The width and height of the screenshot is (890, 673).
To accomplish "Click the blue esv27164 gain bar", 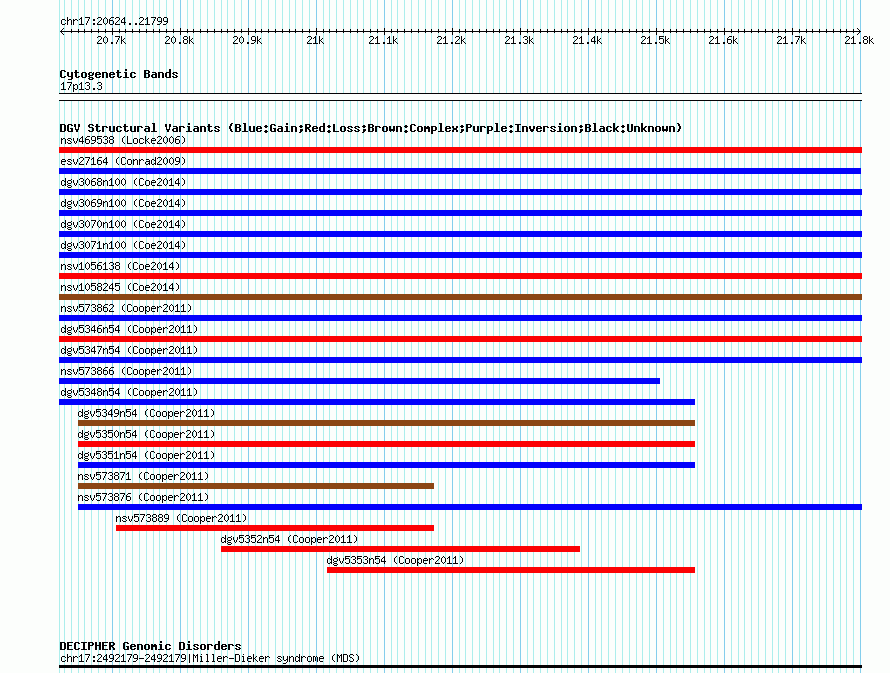I will 460,171.
